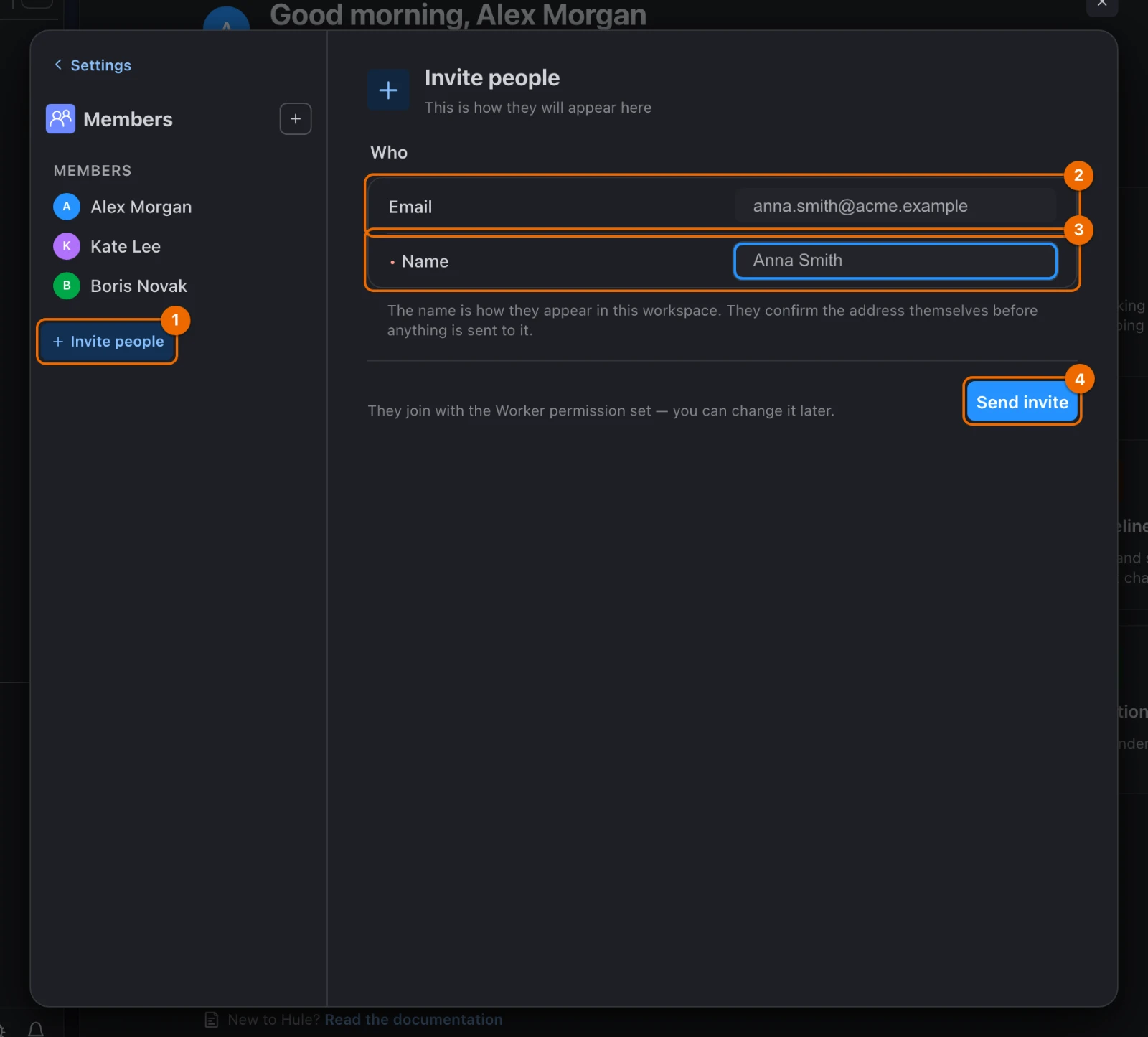The image size is (1148, 1037).
Task: Click the Members heading text
Action: pyautogui.click(x=128, y=119)
